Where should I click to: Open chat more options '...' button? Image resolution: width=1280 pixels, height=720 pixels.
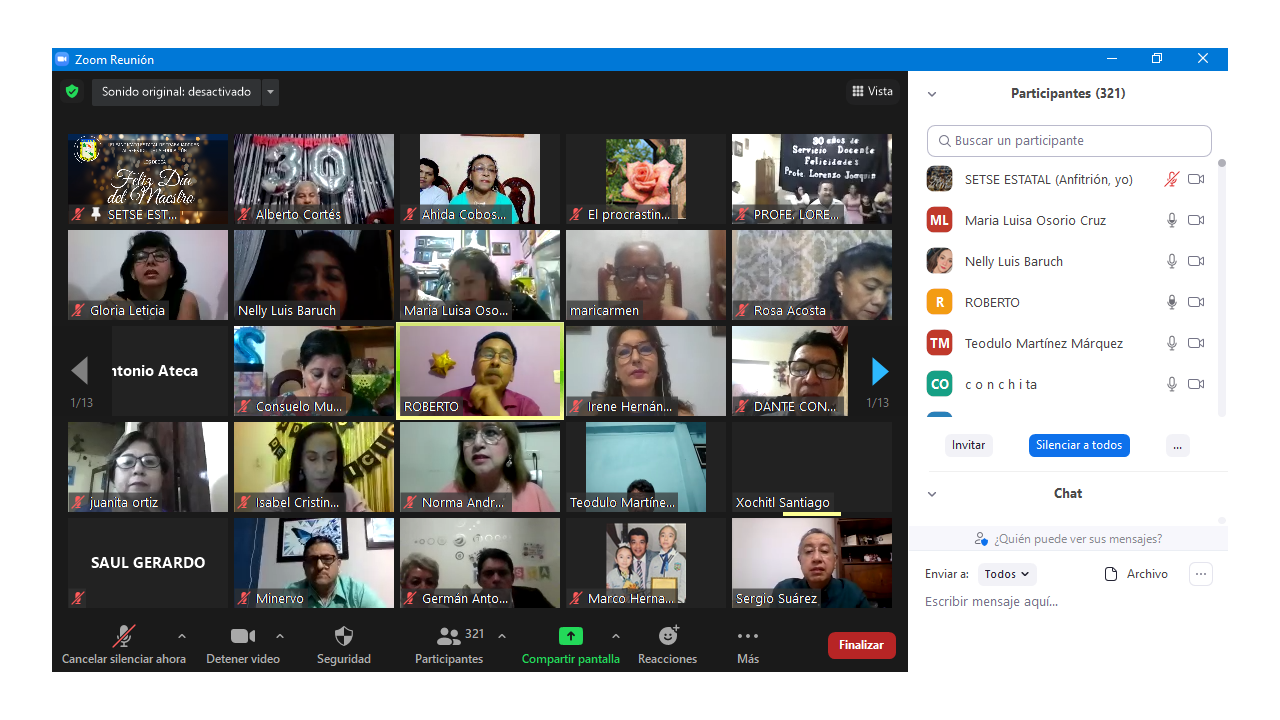tap(1201, 574)
